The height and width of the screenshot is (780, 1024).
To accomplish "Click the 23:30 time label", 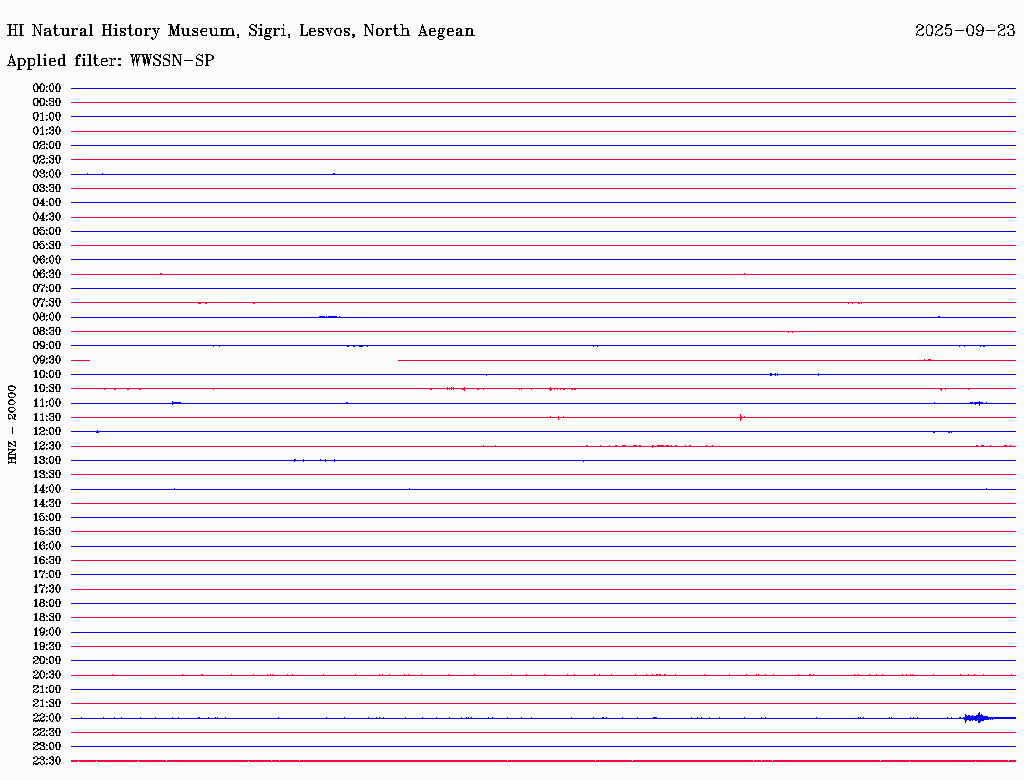I will coord(47,761).
